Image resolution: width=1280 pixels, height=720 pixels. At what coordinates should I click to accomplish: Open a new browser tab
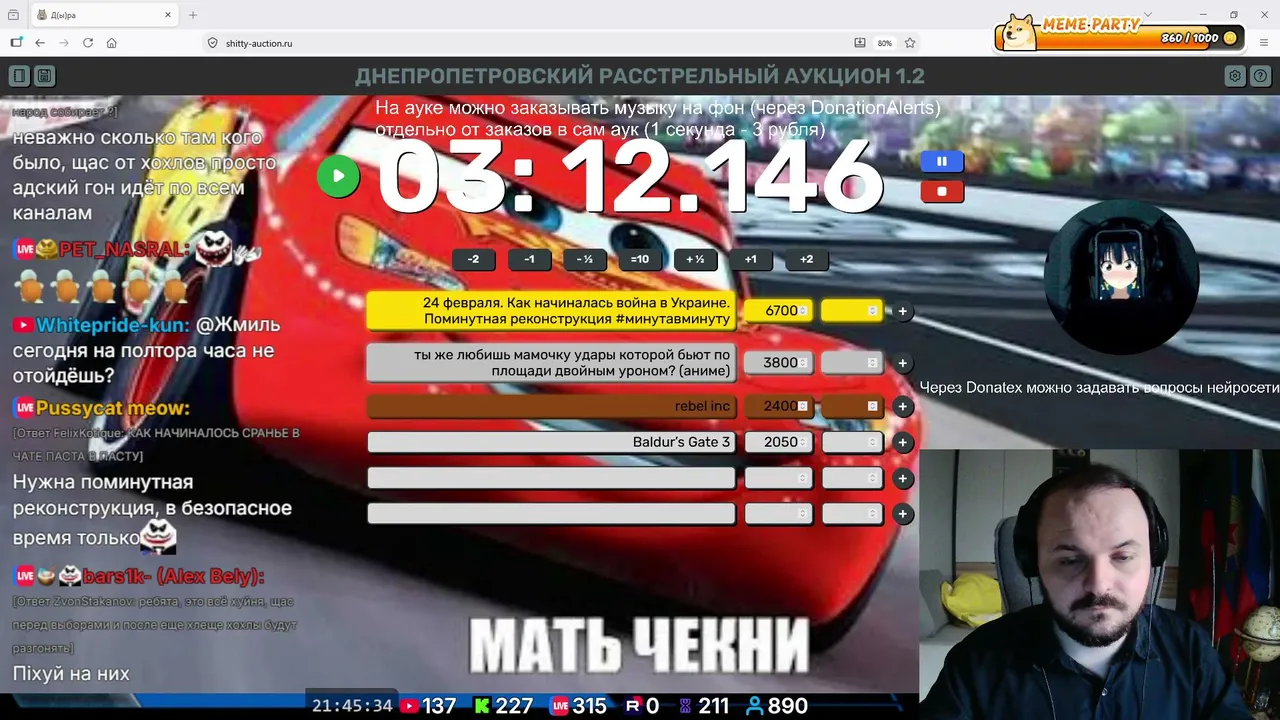click(193, 15)
